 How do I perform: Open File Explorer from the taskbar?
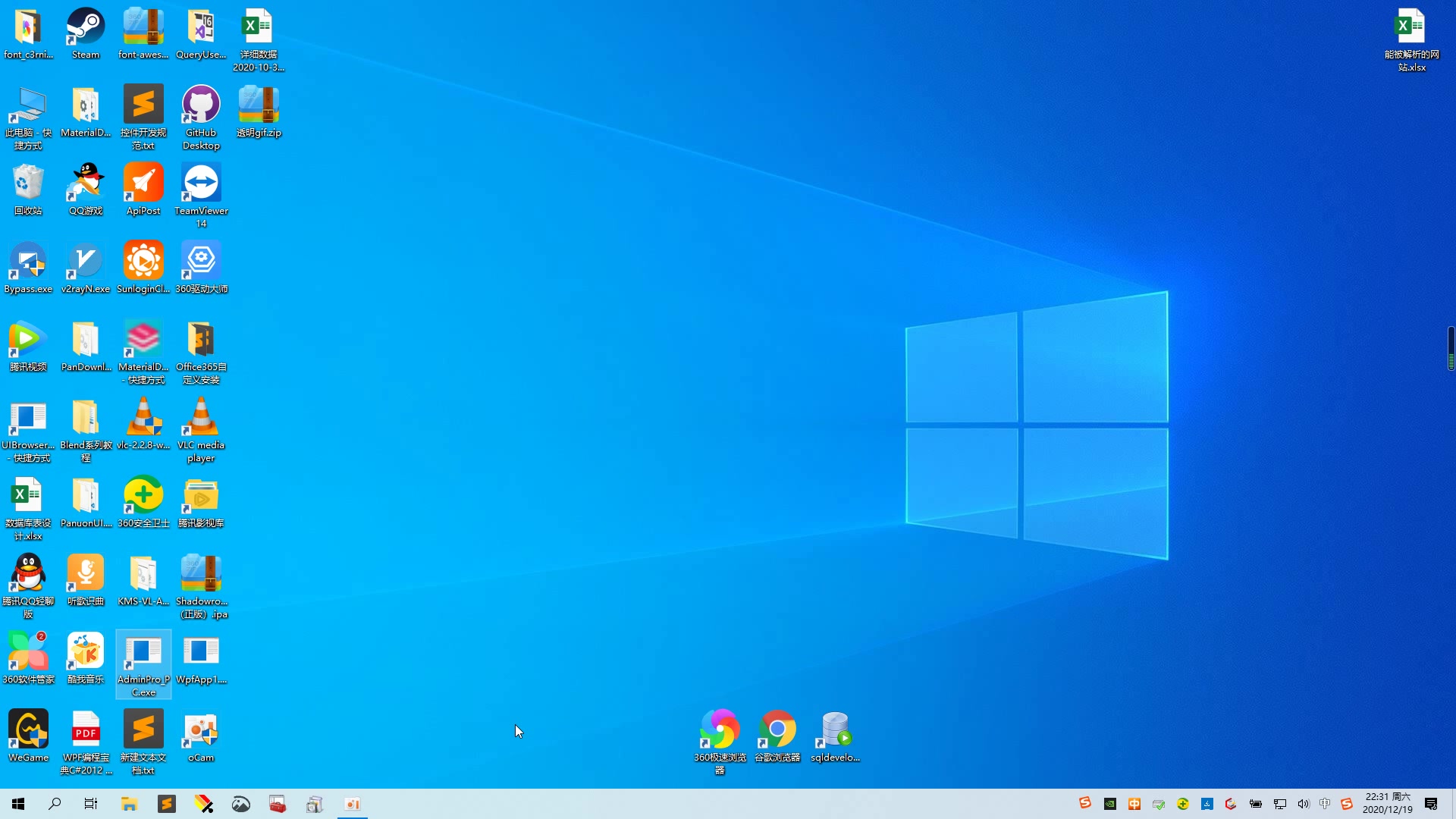[x=130, y=804]
